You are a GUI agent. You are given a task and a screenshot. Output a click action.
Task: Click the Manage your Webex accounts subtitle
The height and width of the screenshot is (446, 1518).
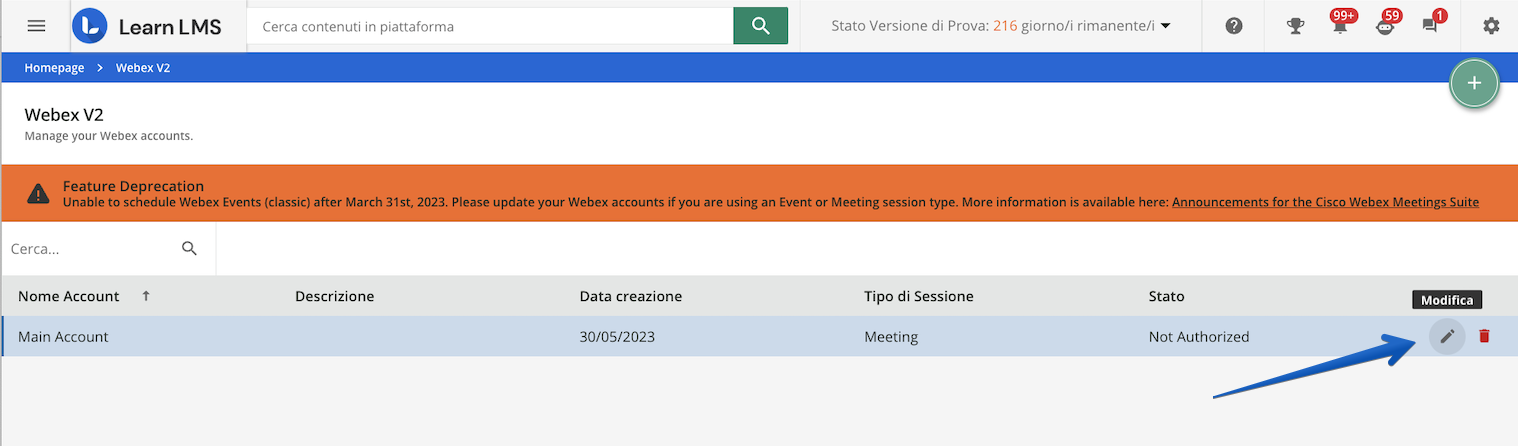(109, 136)
